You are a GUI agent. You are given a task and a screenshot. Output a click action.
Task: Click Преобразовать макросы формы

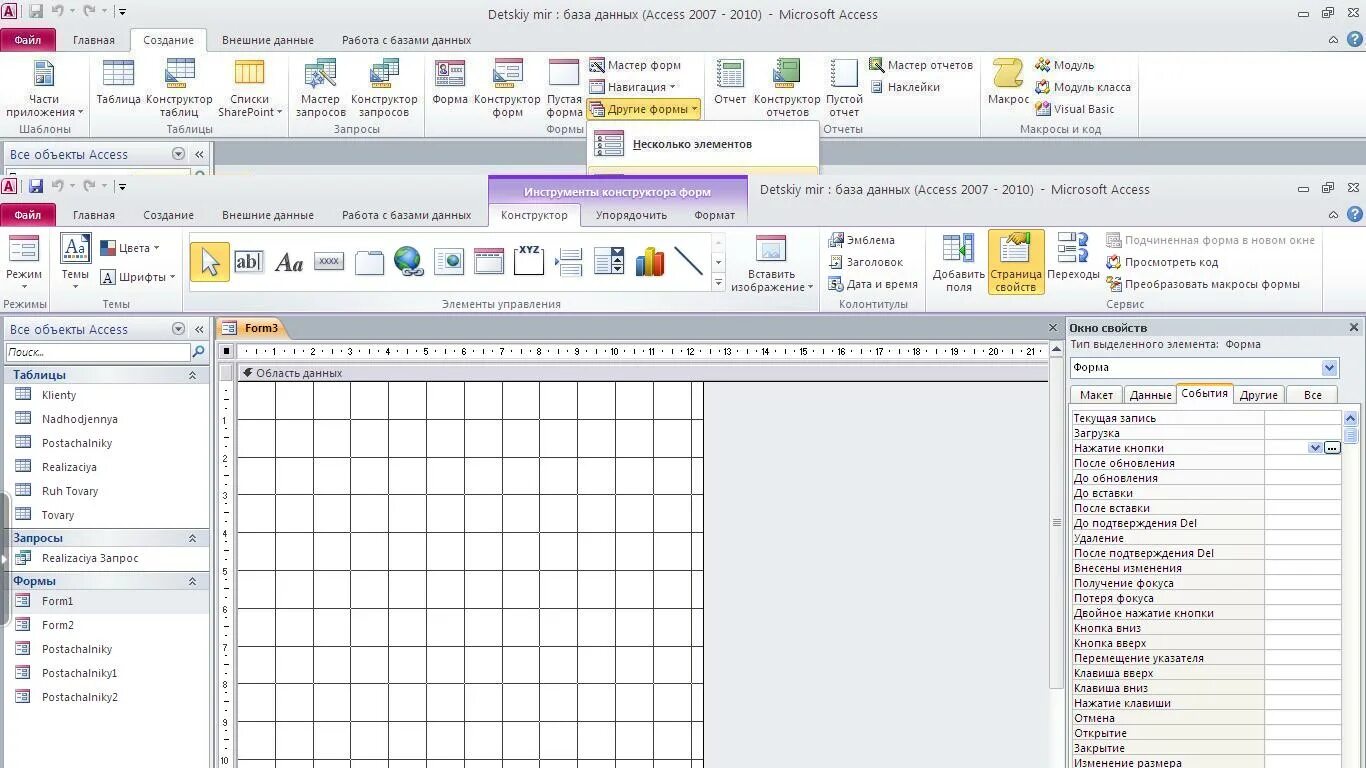coord(1202,284)
